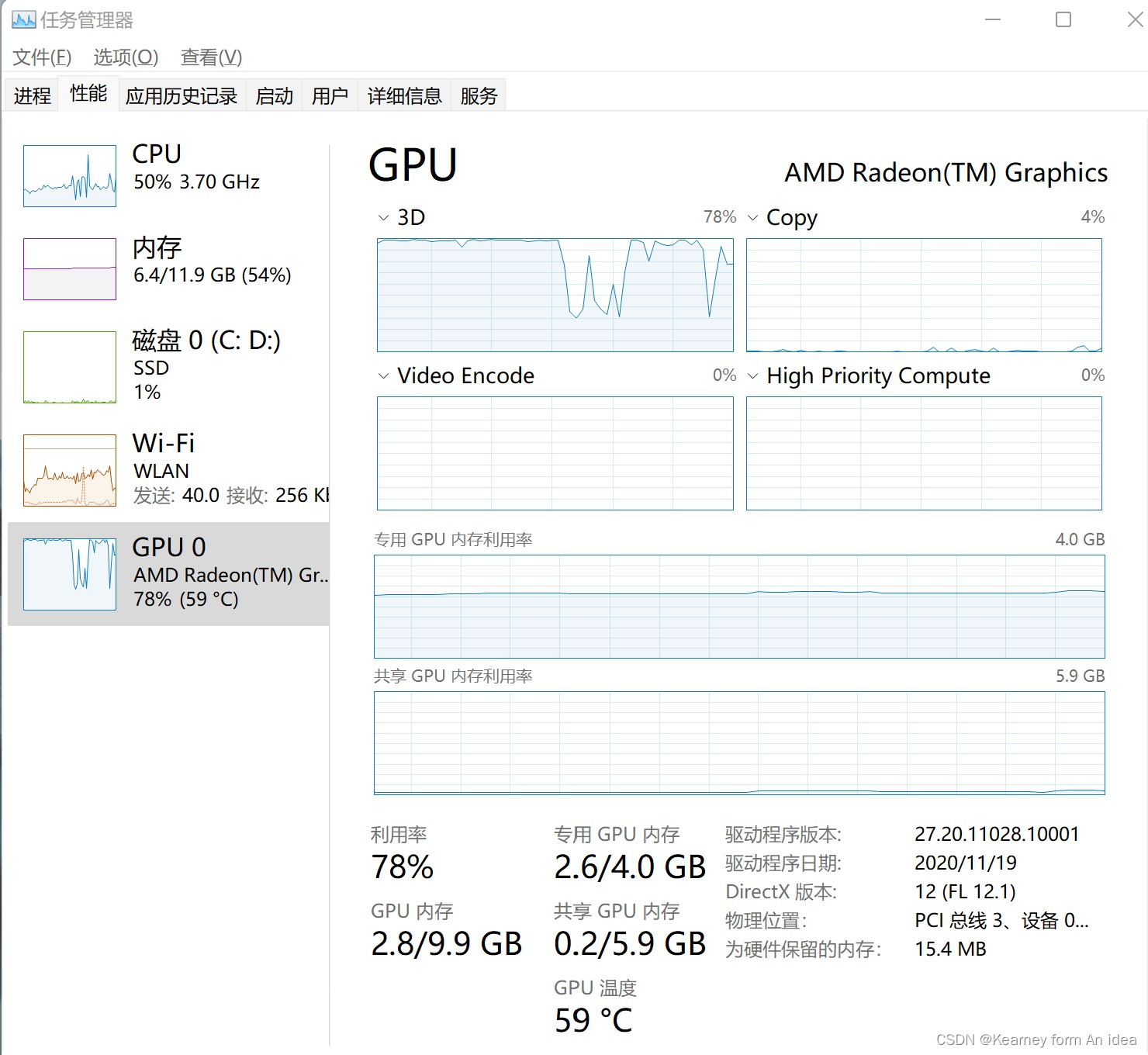Viewport: 1148px width, 1055px height.
Task: Select the GPU 0 mini graph thumbnail
Action: pyautogui.click(x=70, y=574)
